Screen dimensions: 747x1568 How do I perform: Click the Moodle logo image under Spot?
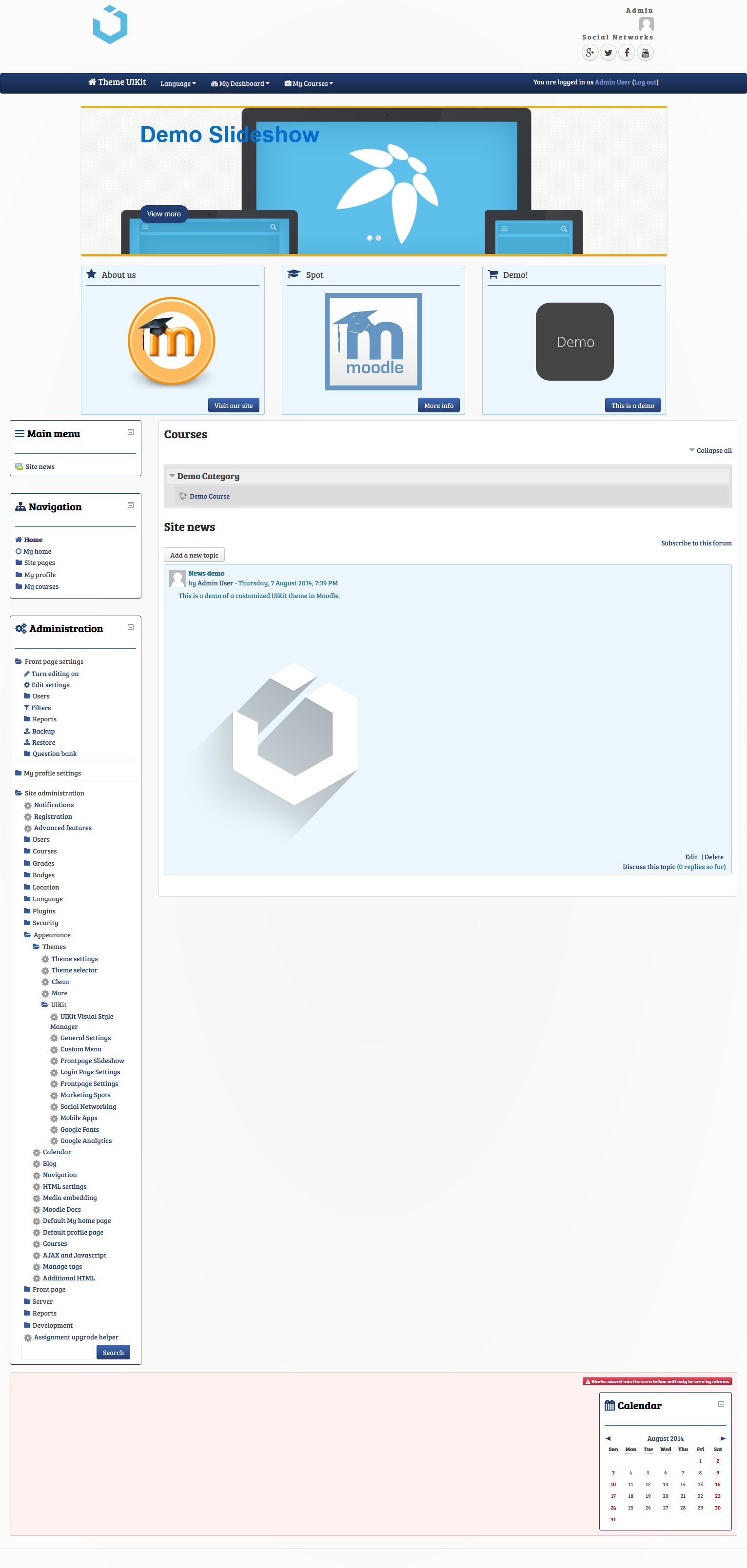coord(373,342)
